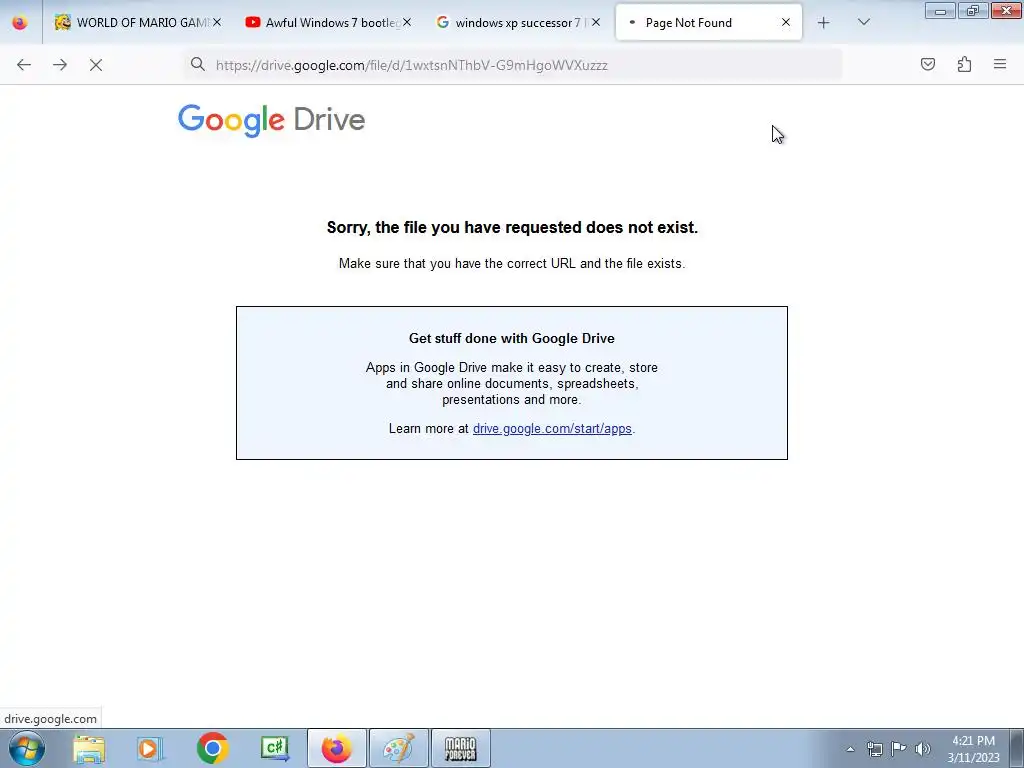Open the C# application taskbar icon
The height and width of the screenshot is (768, 1024).
274,748
